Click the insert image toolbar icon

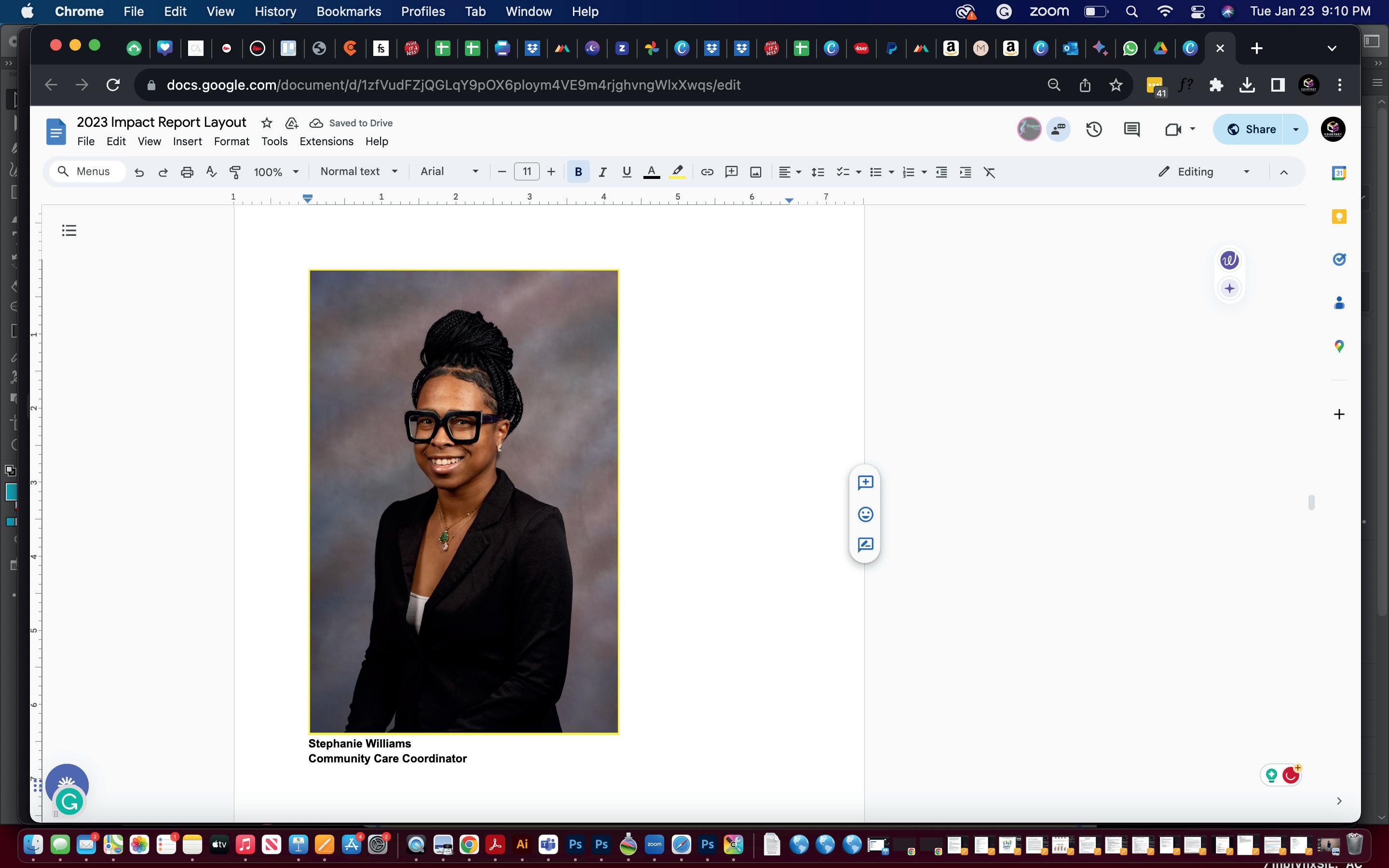pos(755,172)
